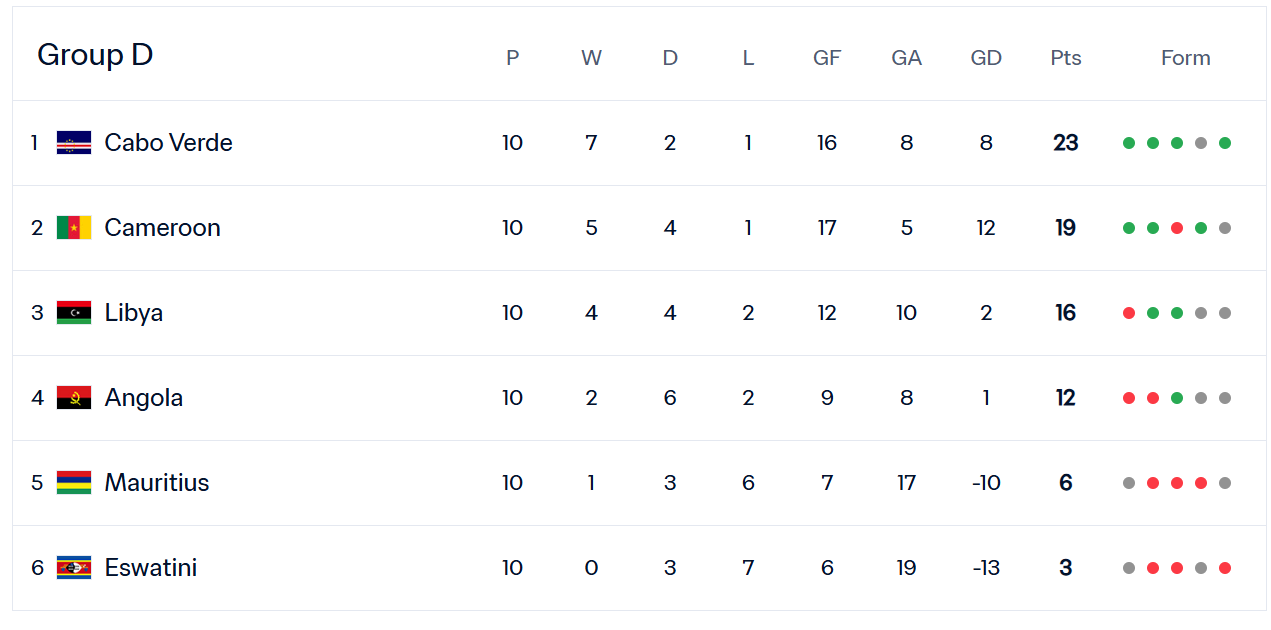This screenshot has height=630, width=1271.
Task: Click Libya's first red form dot
Action: click(1129, 313)
